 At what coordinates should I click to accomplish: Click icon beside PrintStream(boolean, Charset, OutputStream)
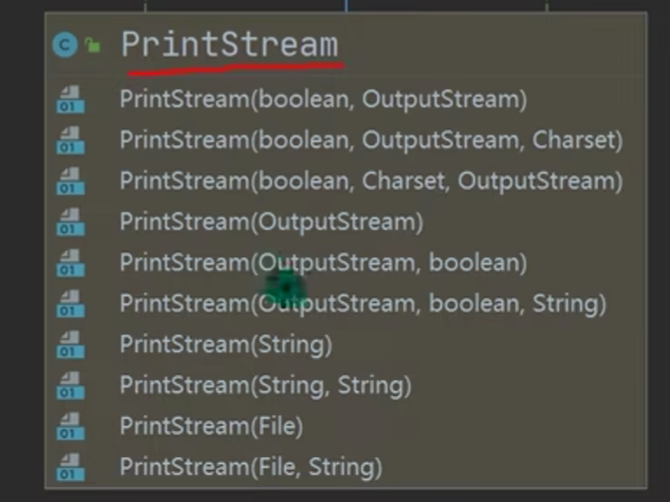click(x=72, y=182)
